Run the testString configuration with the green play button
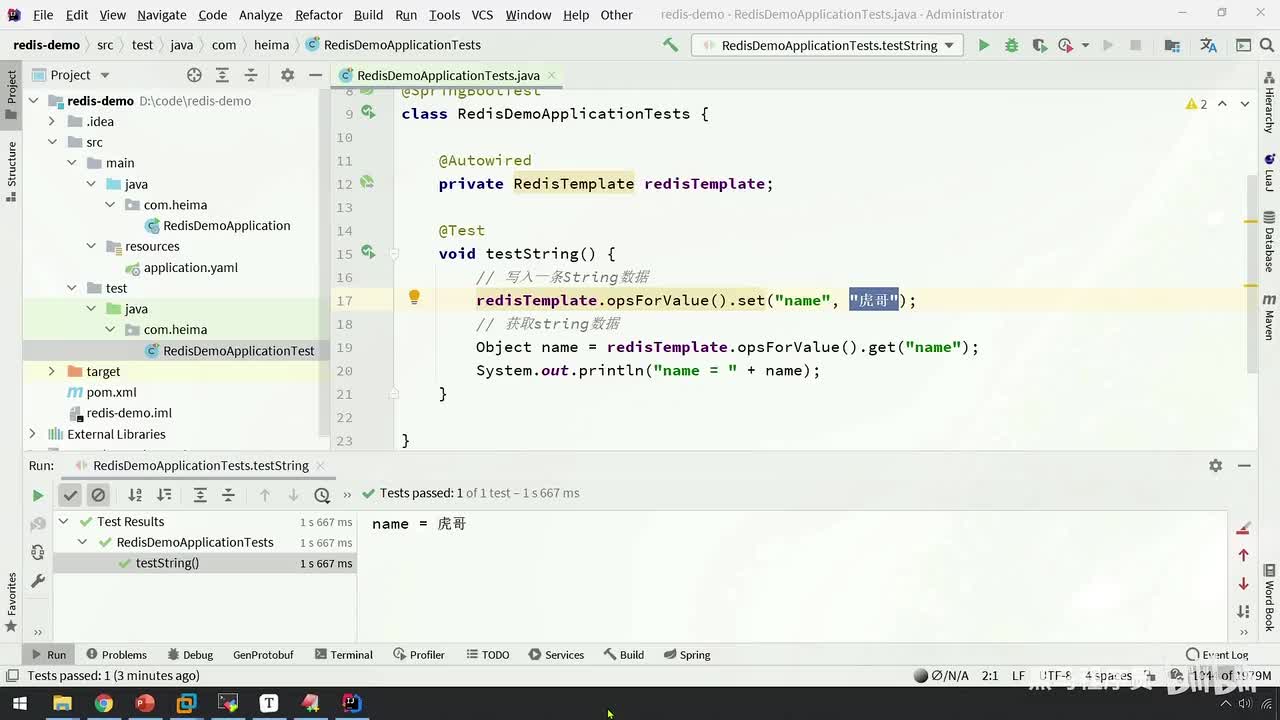 (983, 45)
